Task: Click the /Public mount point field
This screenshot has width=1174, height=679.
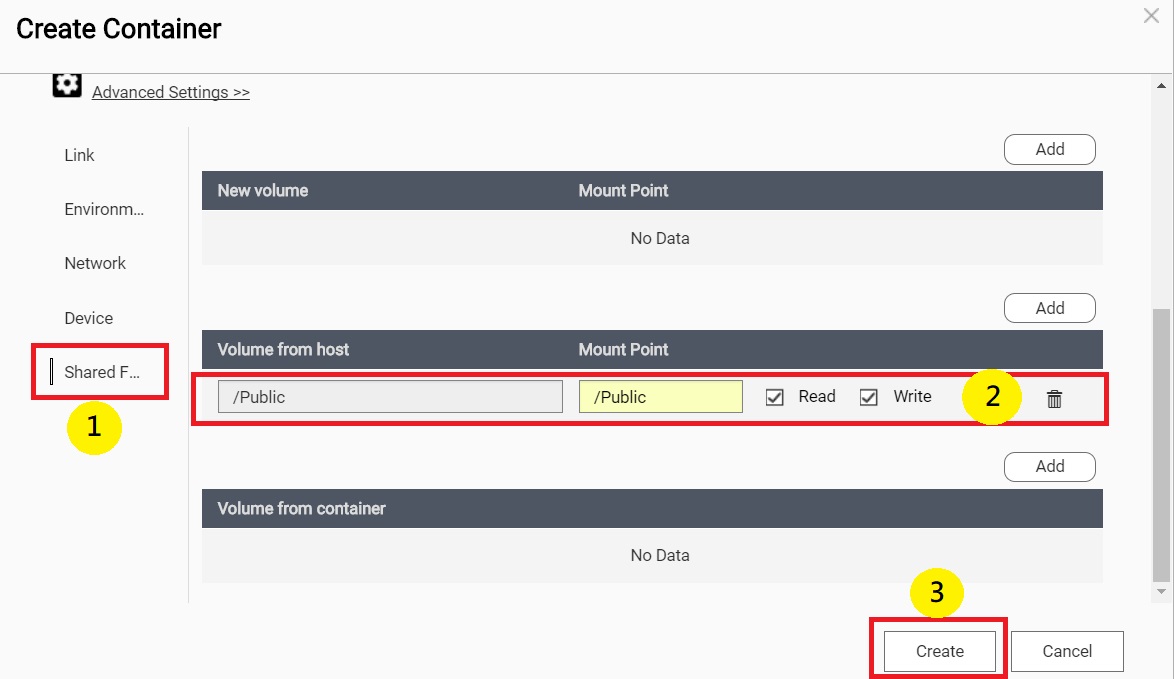Action: pos(660,397)
